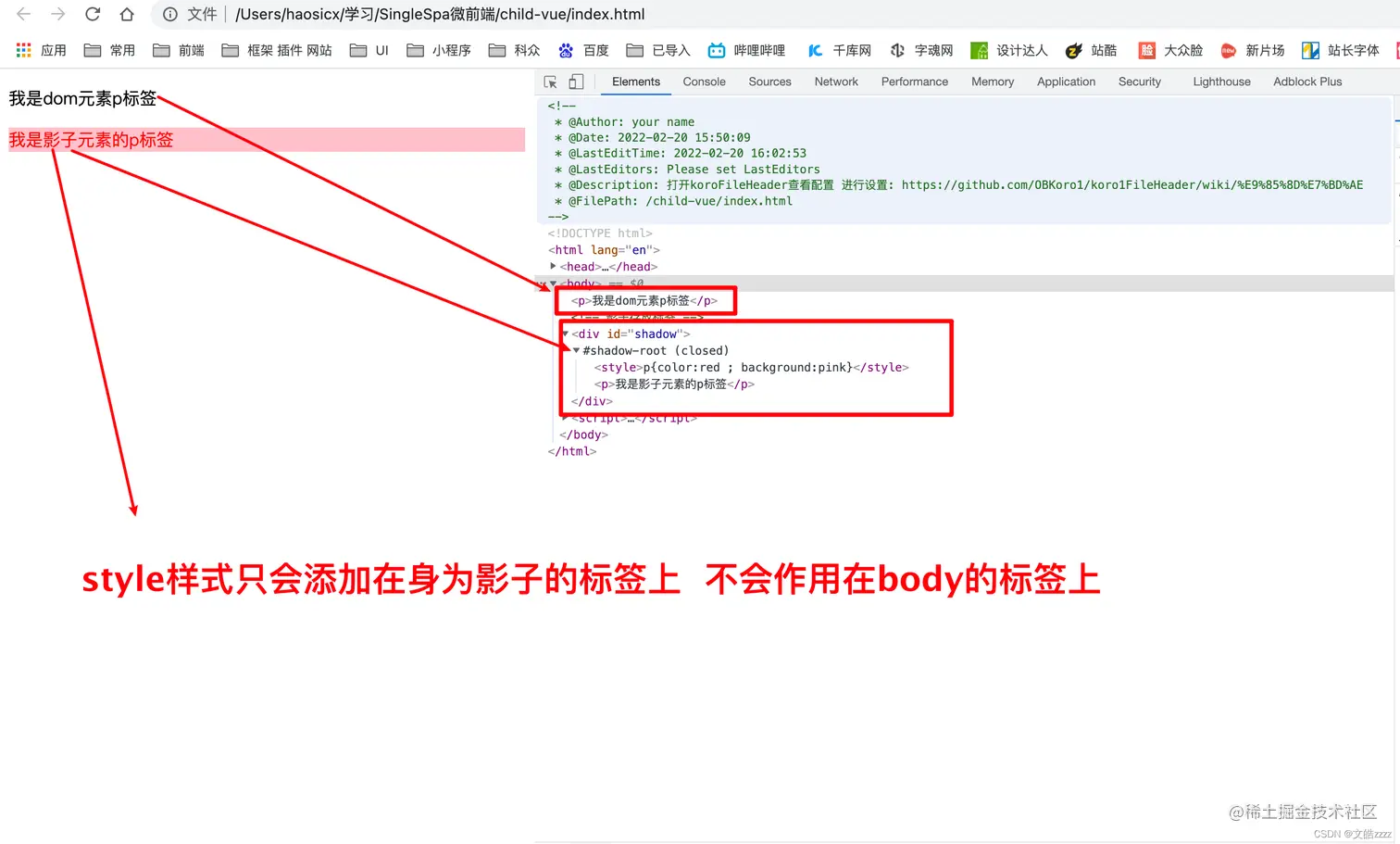Click the browser home button

coord(127,14)
